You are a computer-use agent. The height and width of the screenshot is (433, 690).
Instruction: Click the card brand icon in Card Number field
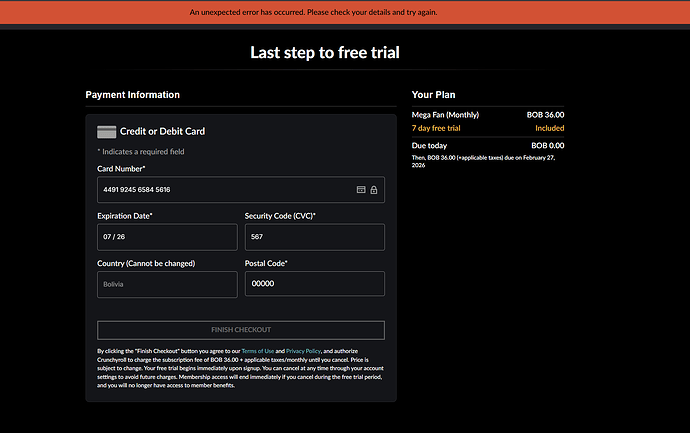click(x=361, y=189)
